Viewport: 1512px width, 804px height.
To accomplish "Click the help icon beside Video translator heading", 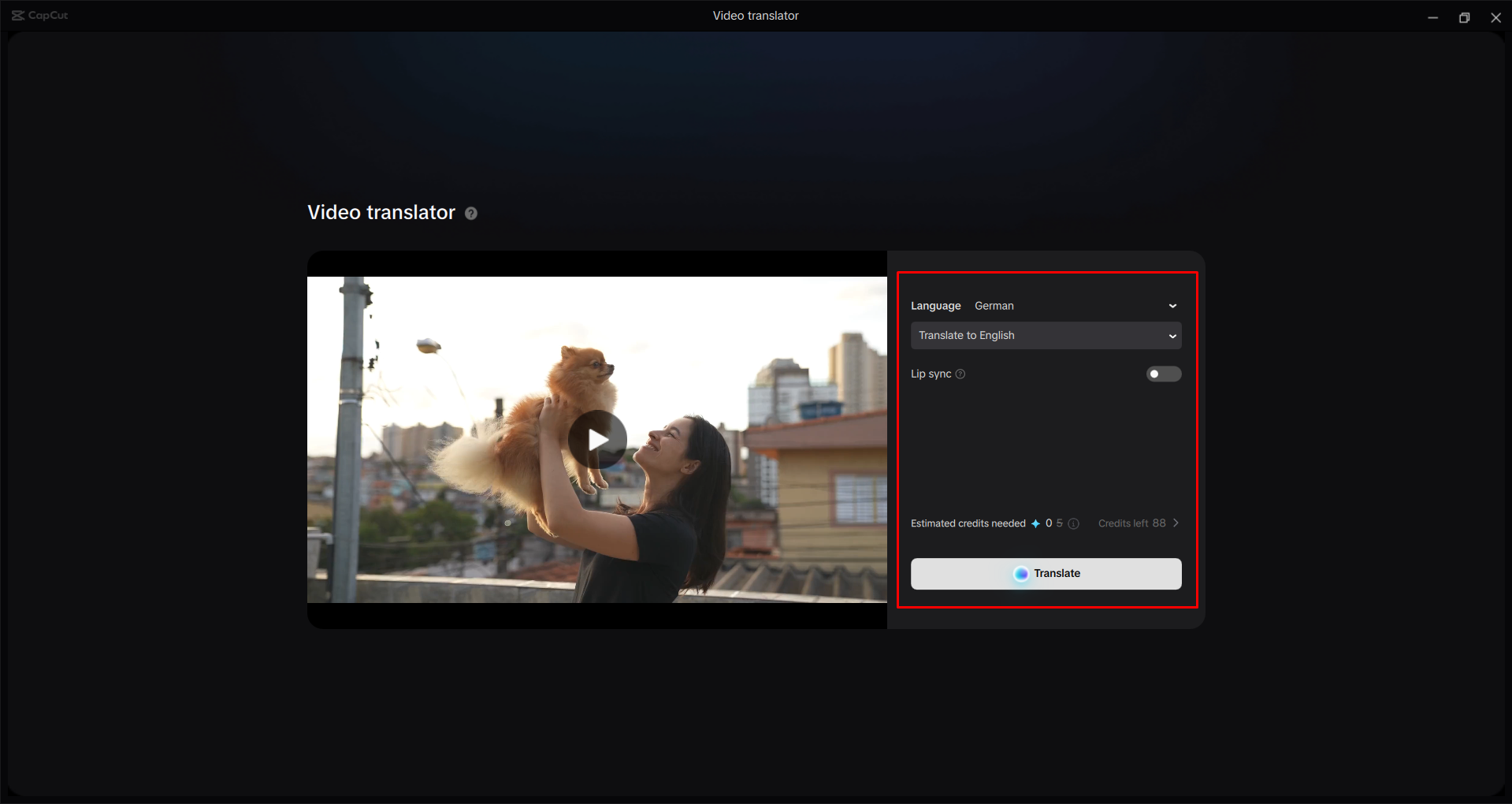I will pos(471,214).
